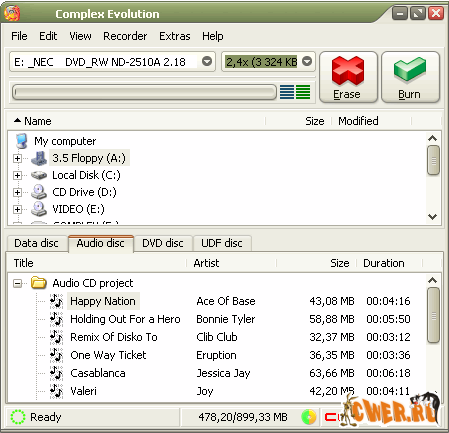Expand the 3.5 Floppy (A:) node

click(x=18, y=158)
